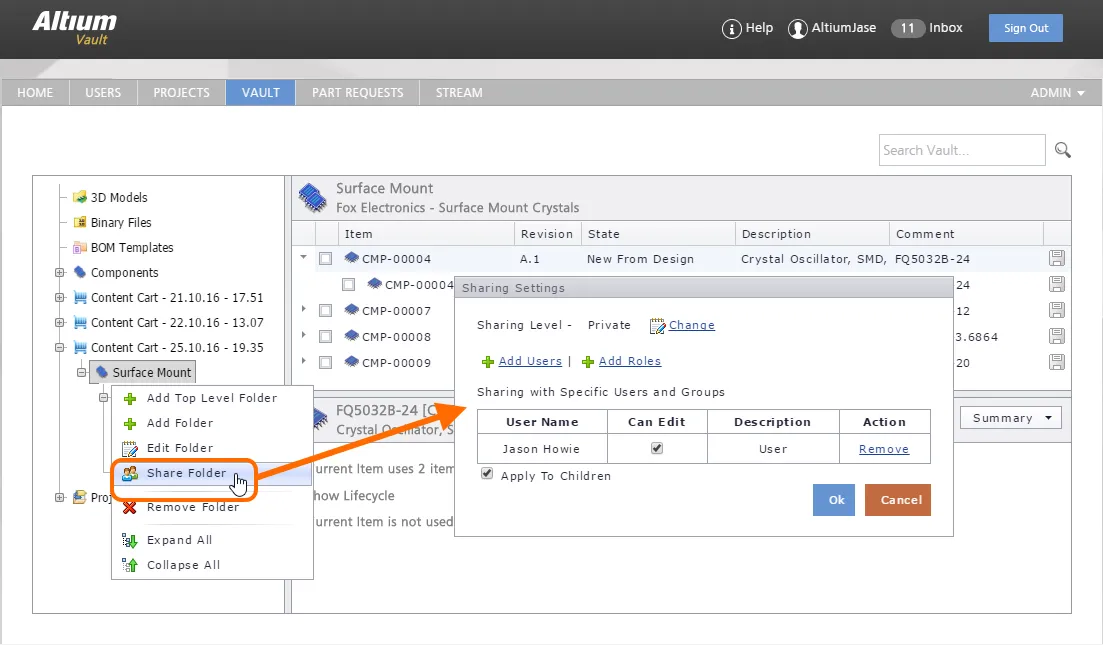
Task: Switch to the VAULT tab
Action: pyautogui.click(x=260, y=93)
